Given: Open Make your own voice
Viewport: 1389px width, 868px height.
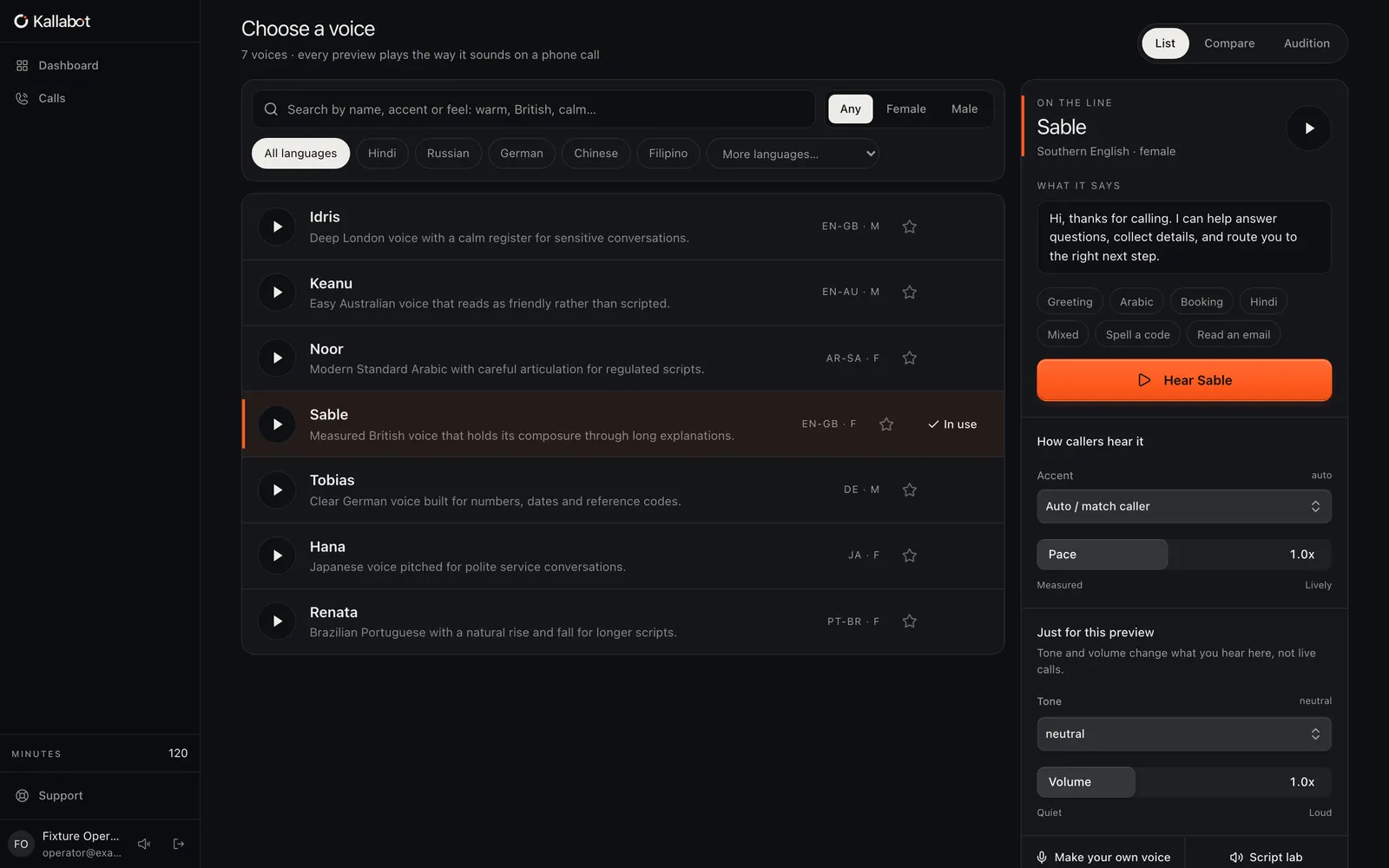Looking at the screenshot, I should coord(1103,857).
